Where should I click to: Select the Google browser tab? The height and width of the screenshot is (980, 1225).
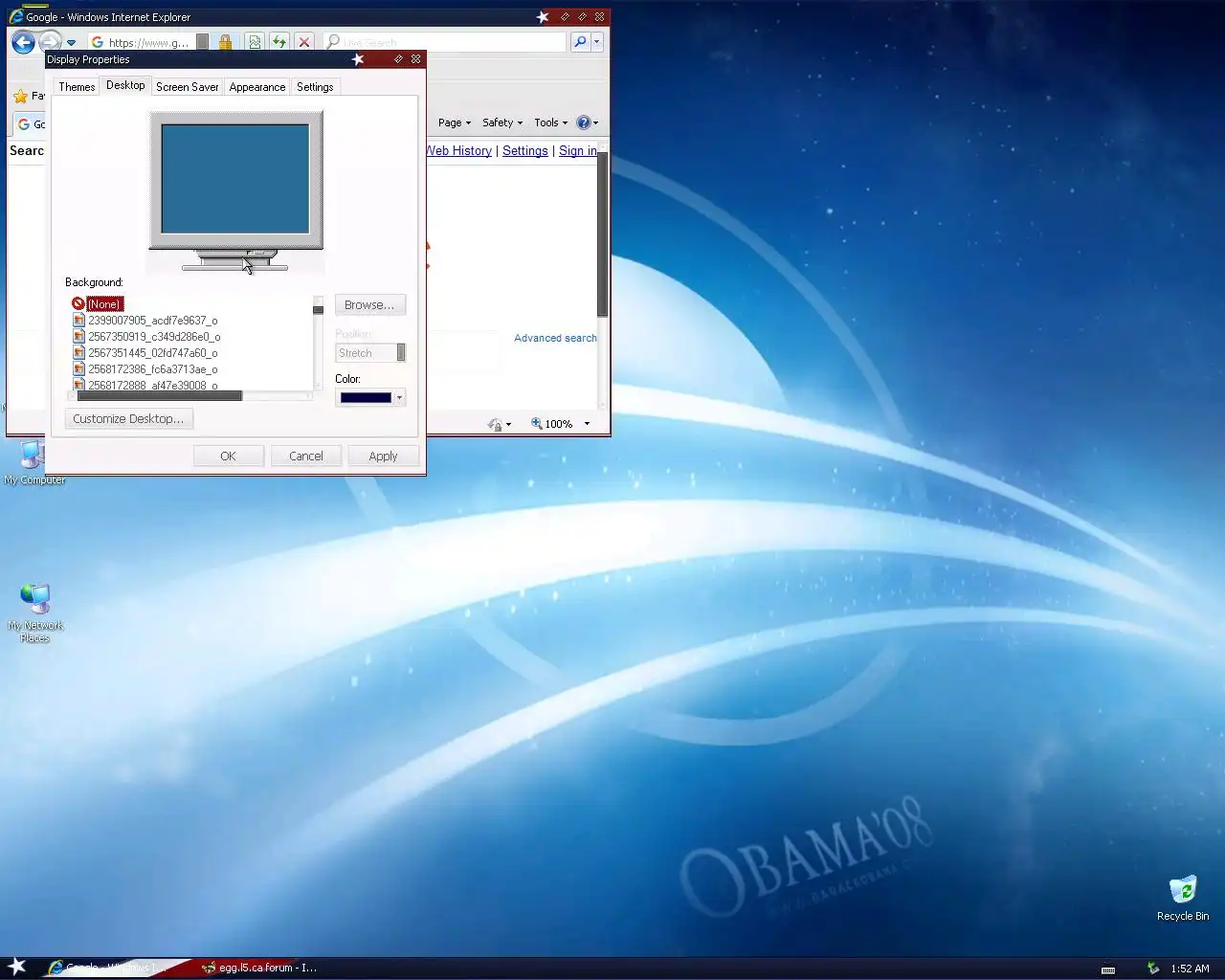point(31,124)
